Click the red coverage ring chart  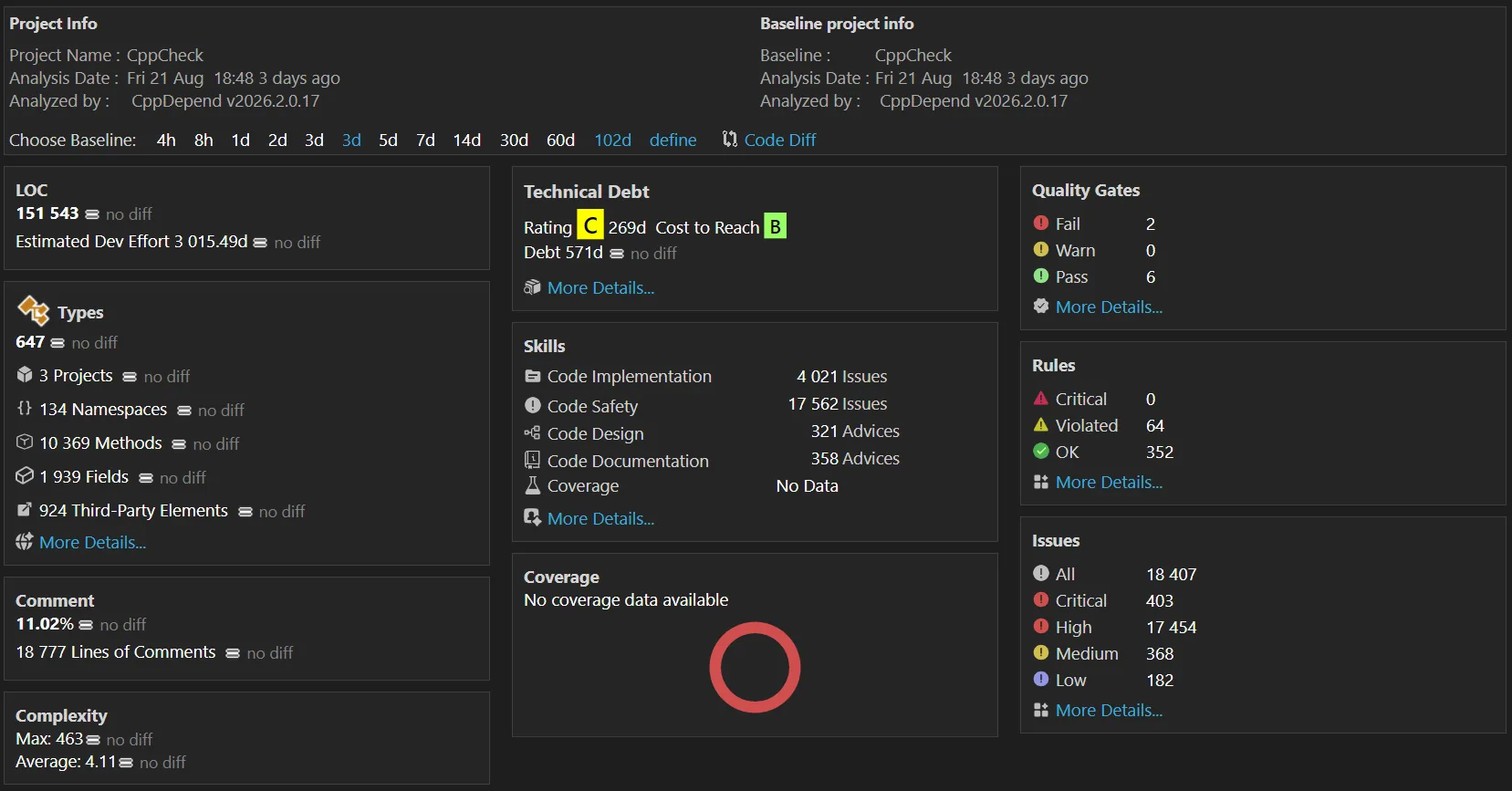click(755, 668)
